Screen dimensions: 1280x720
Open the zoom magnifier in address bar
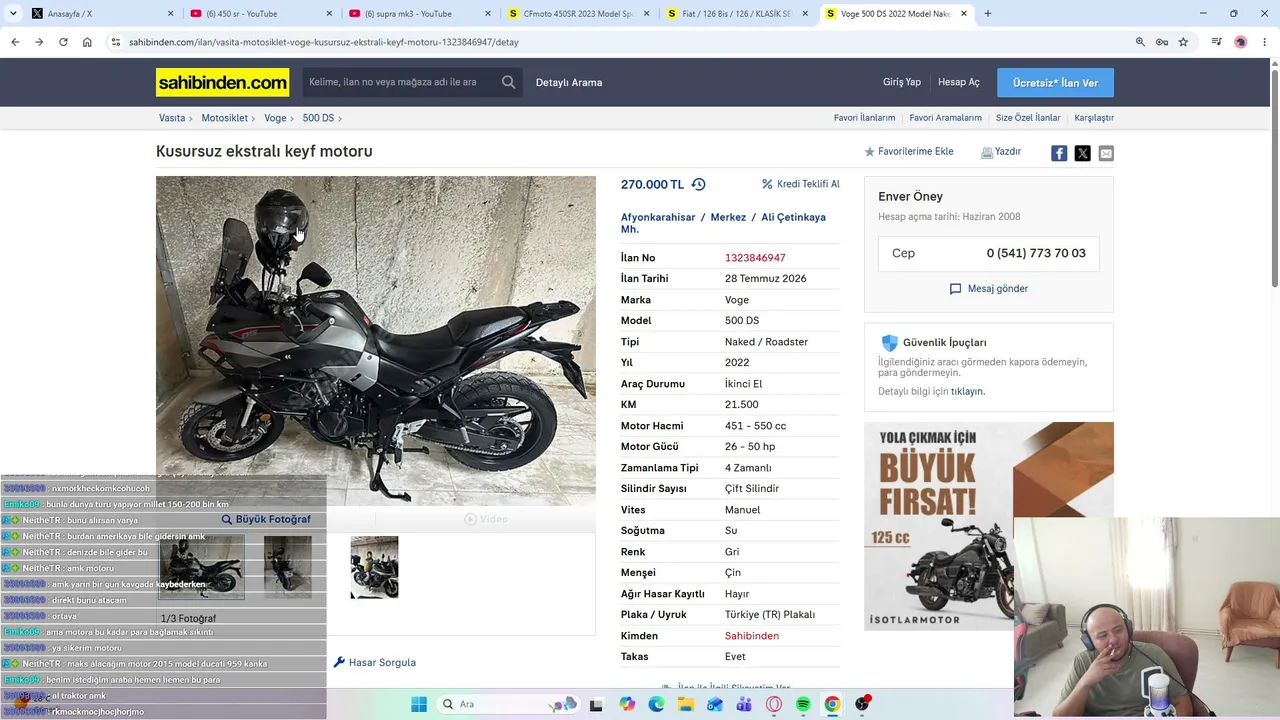click(x=1140, y=42)
